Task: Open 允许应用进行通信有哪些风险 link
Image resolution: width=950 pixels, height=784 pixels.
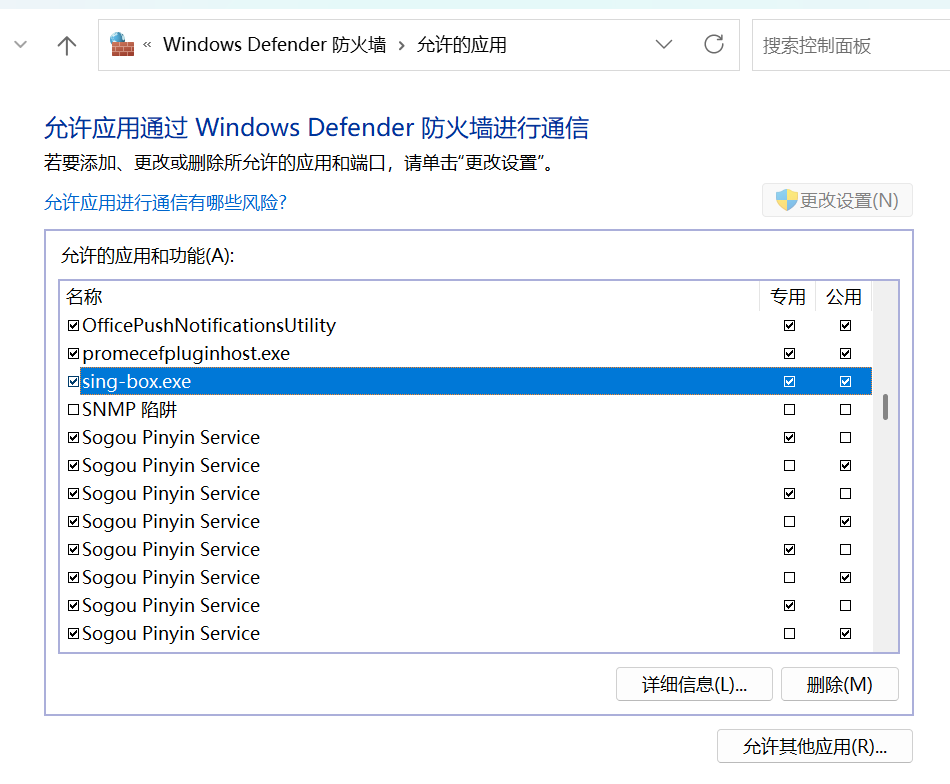Action: (165, 202)
